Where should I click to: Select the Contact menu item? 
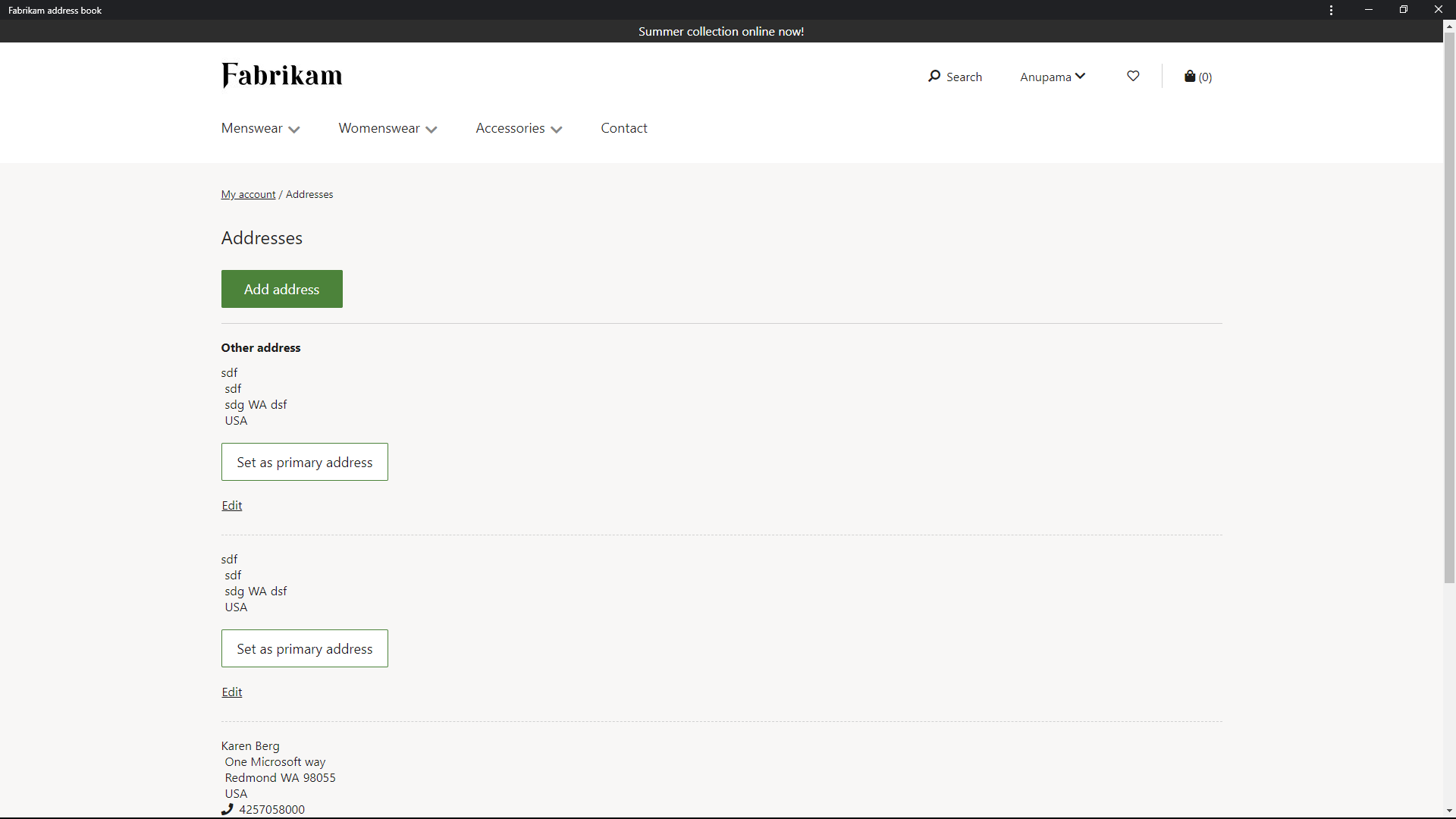tap(624, 127)
